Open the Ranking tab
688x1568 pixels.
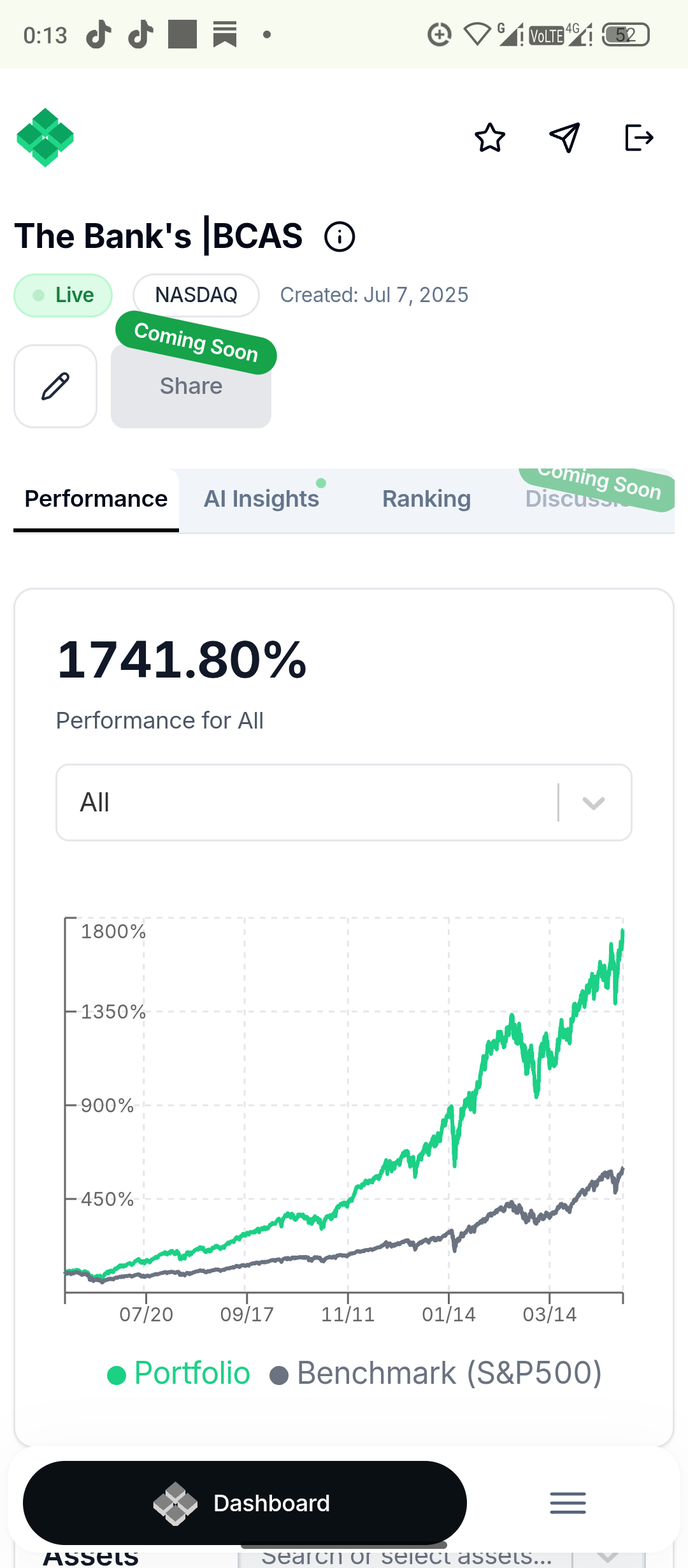[x=427, y=499]
